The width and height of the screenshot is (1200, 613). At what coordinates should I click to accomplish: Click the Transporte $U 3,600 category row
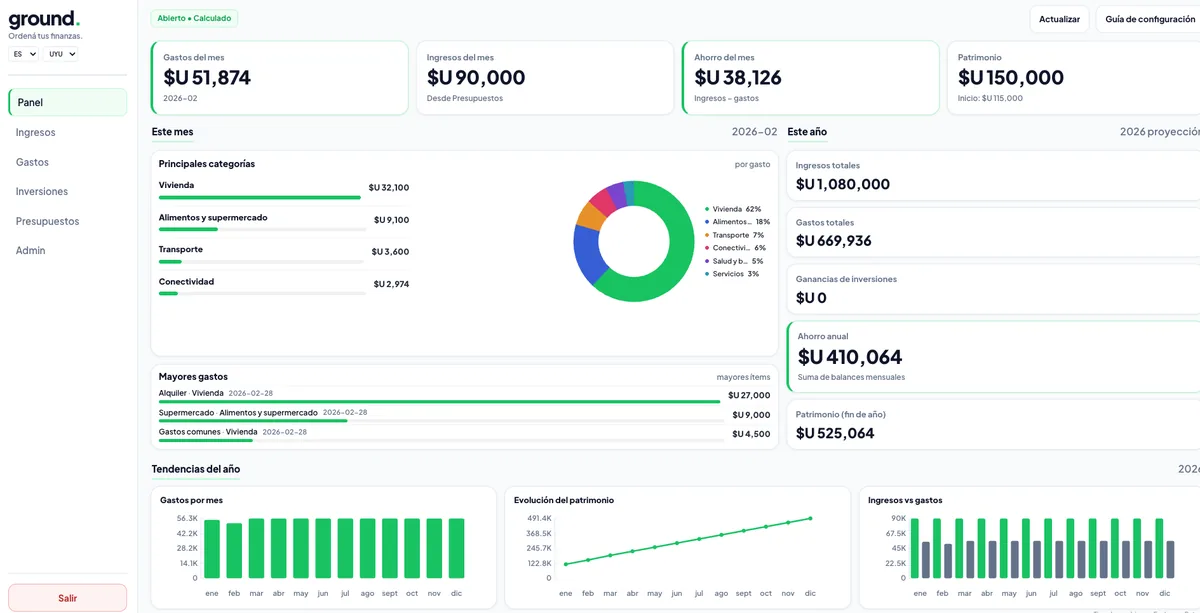click(284, 254)
